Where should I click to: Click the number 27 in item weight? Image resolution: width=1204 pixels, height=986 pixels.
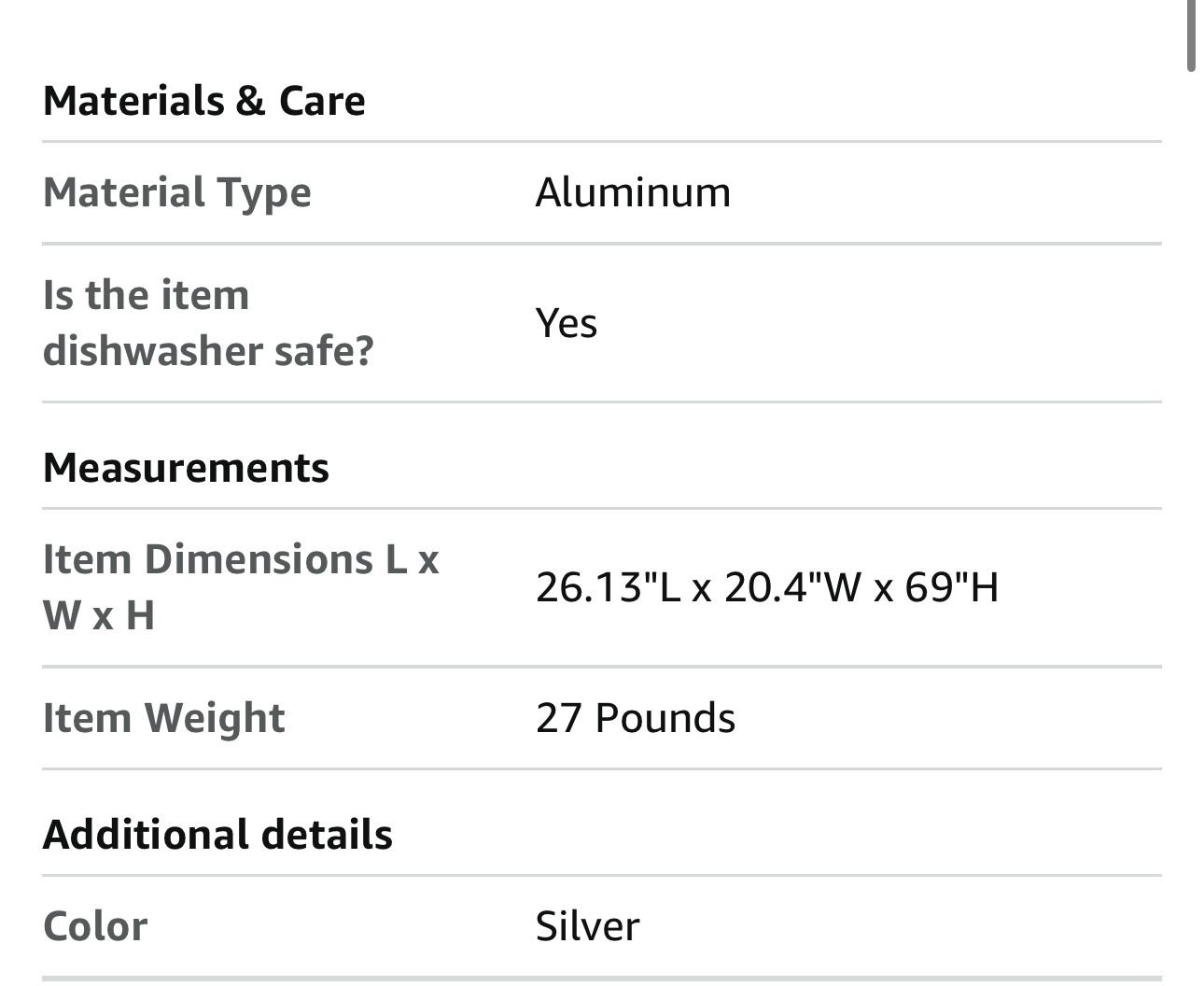(x=559, y=718)
